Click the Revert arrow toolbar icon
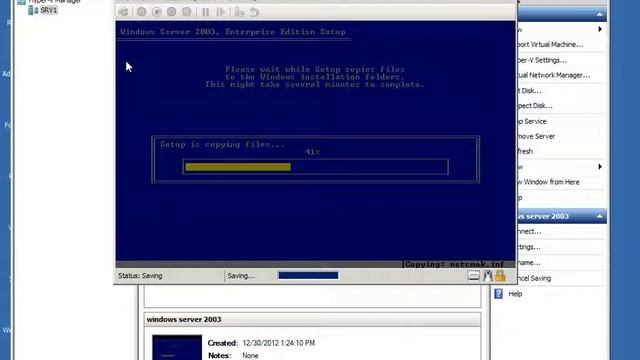 [254, 12]
